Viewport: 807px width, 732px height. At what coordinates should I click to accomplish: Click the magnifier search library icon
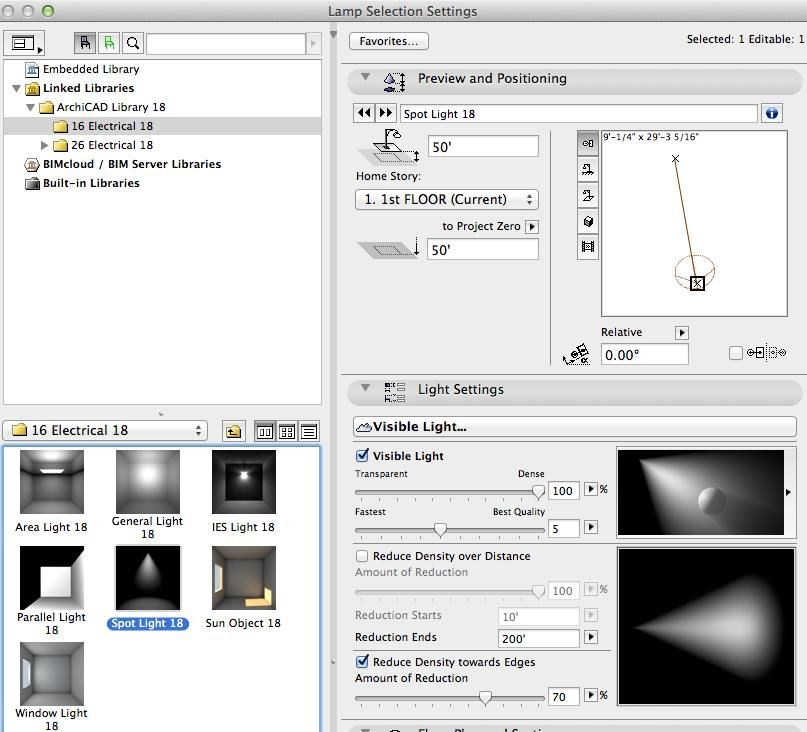pos(133,43)
